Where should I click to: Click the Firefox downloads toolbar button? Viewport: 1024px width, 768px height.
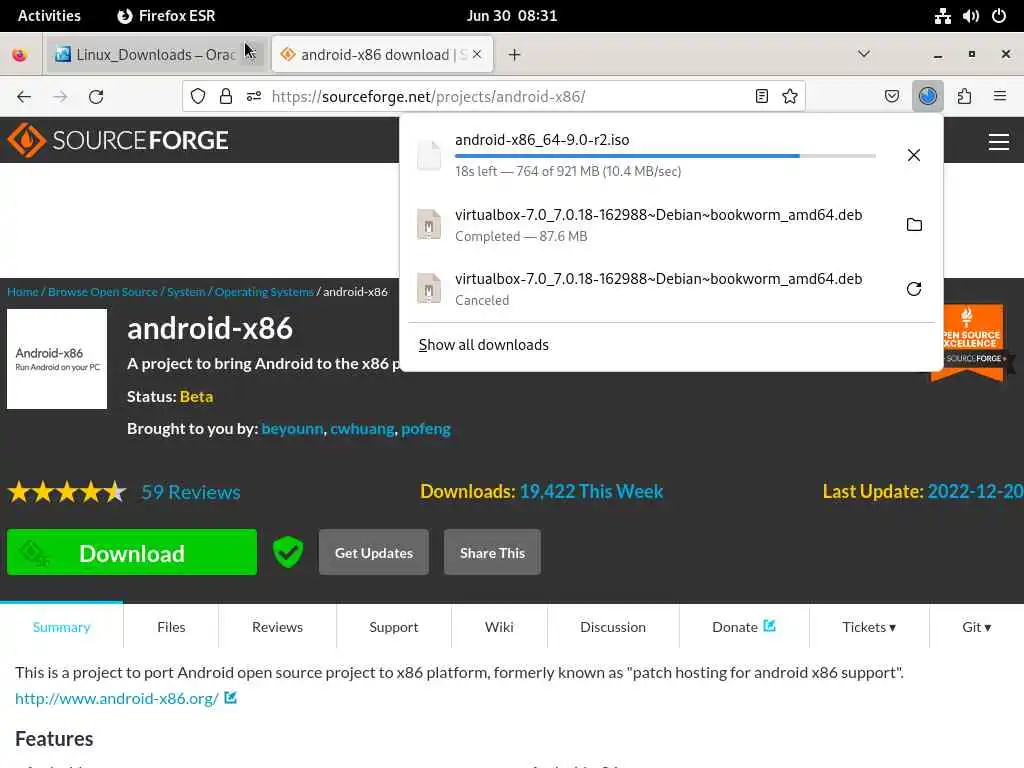[x=927, y=96]
